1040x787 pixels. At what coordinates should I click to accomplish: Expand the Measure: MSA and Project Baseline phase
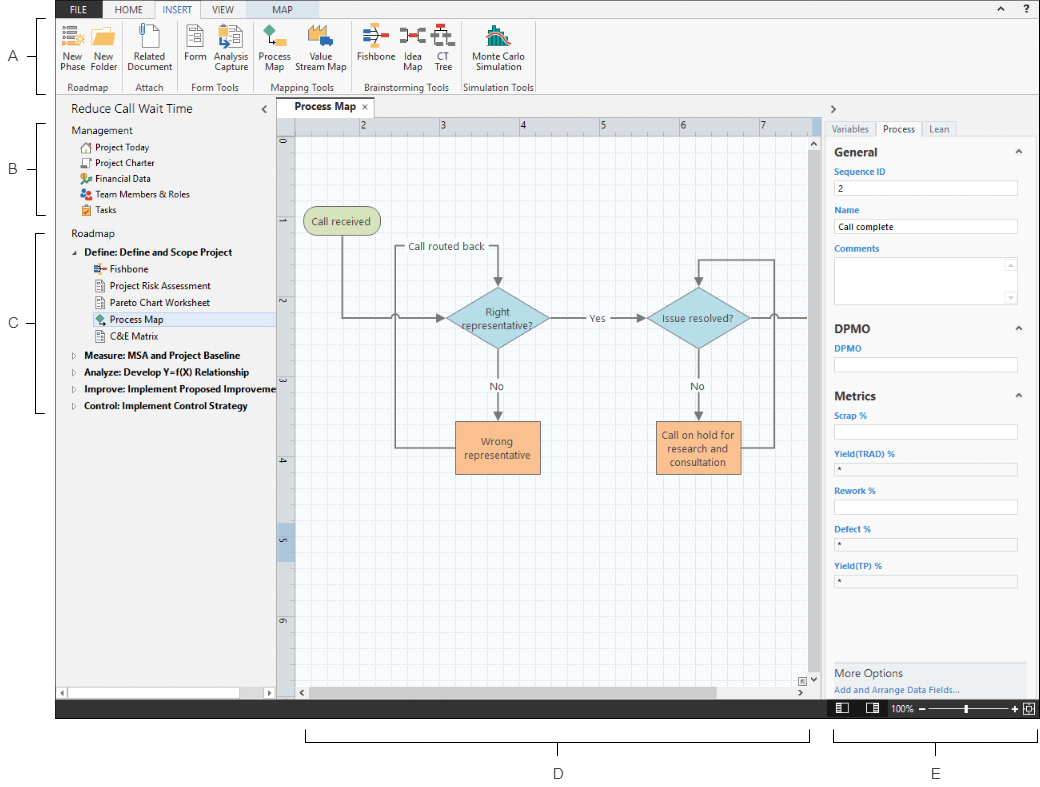click(73, 356)
